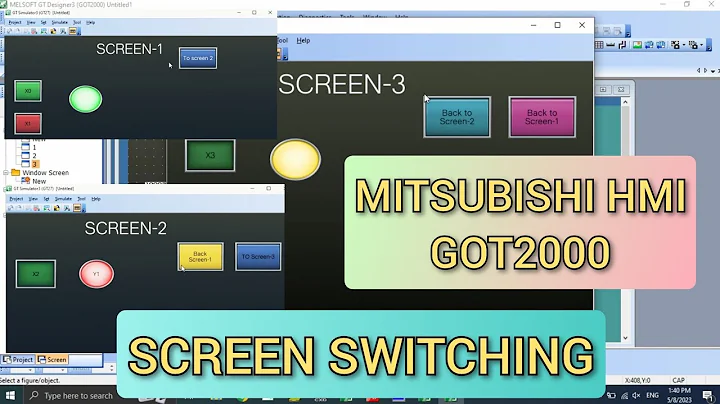The width and height of the screenshot is (720, 404).
Task: Click crossed-box icon at panel top right
Action: pyautogui.click(x=621, y=90)
